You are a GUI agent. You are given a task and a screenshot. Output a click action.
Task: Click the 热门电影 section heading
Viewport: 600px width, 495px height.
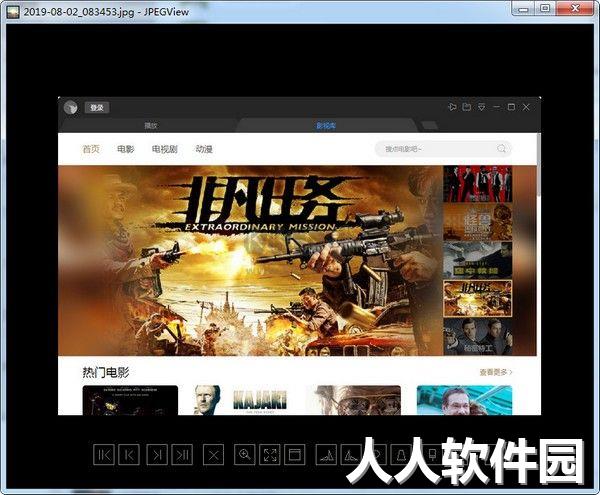106,372
